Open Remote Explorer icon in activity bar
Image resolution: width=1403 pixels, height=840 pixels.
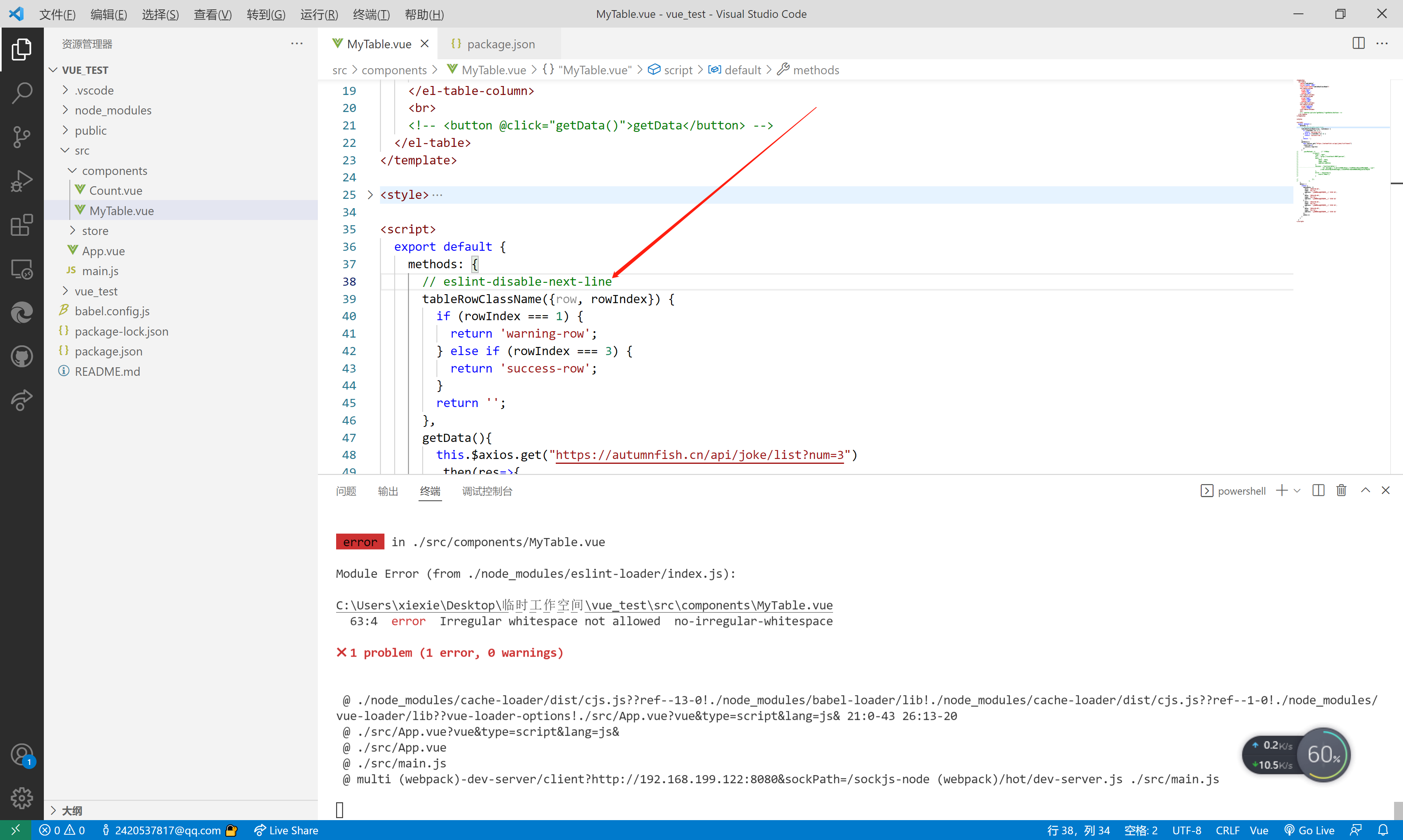click(x=22, y=269)
